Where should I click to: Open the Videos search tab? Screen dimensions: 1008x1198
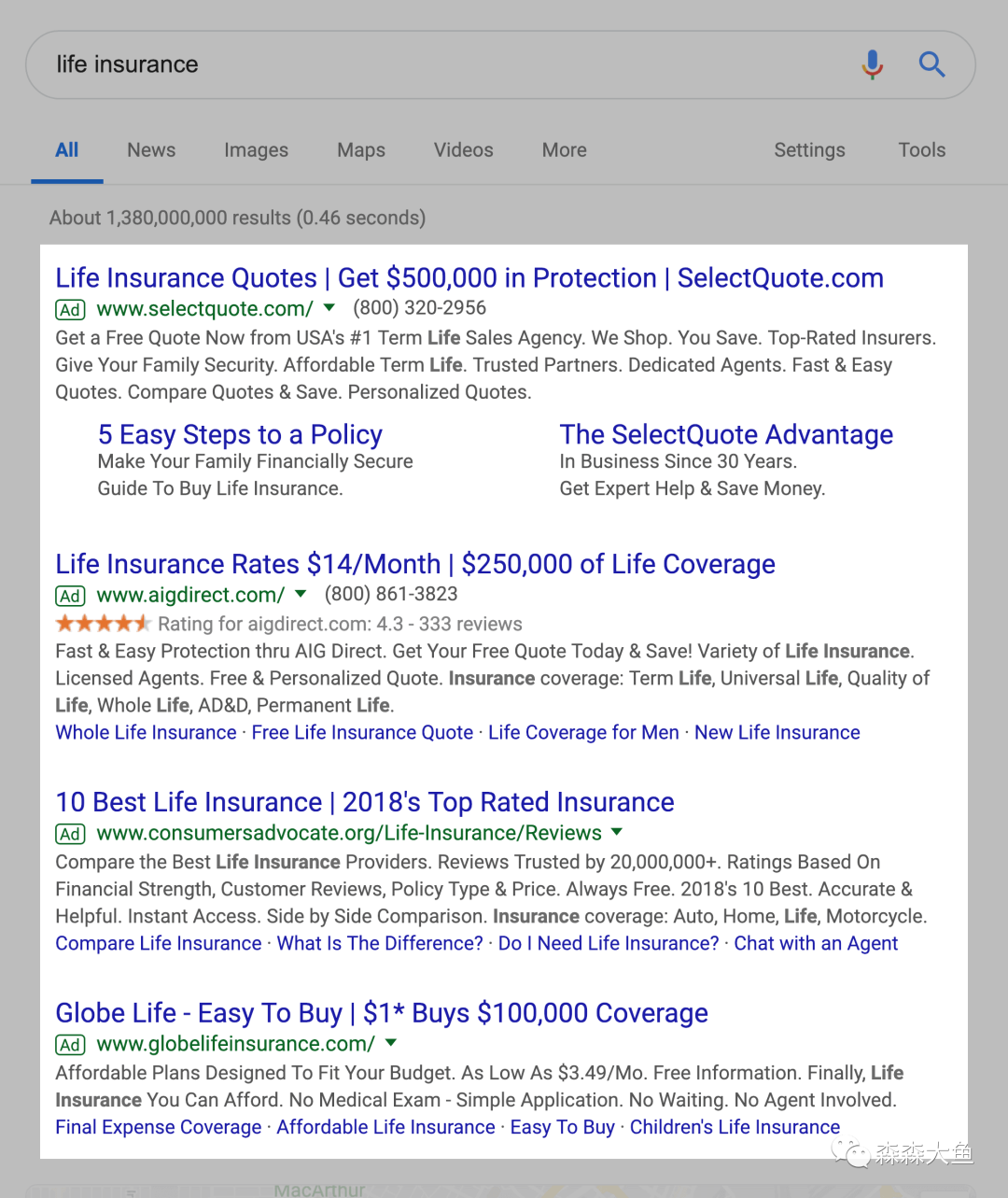[x=463, y=150]
